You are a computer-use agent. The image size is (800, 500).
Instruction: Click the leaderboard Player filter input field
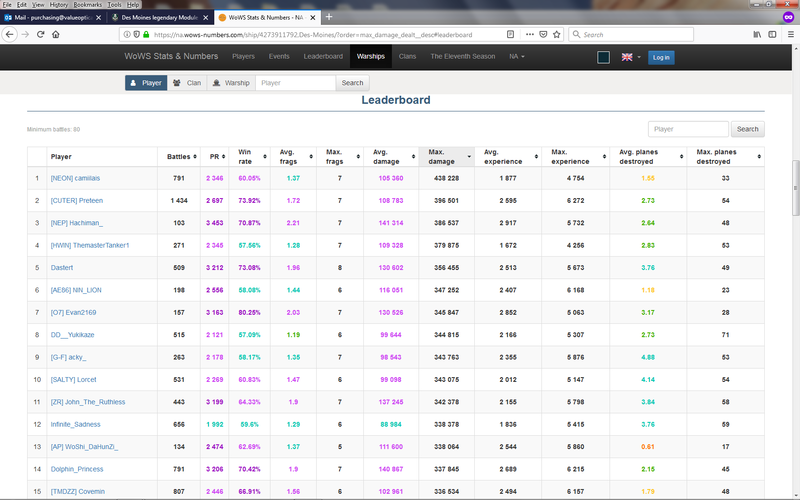pyautogui.click(x=688, y=129)
